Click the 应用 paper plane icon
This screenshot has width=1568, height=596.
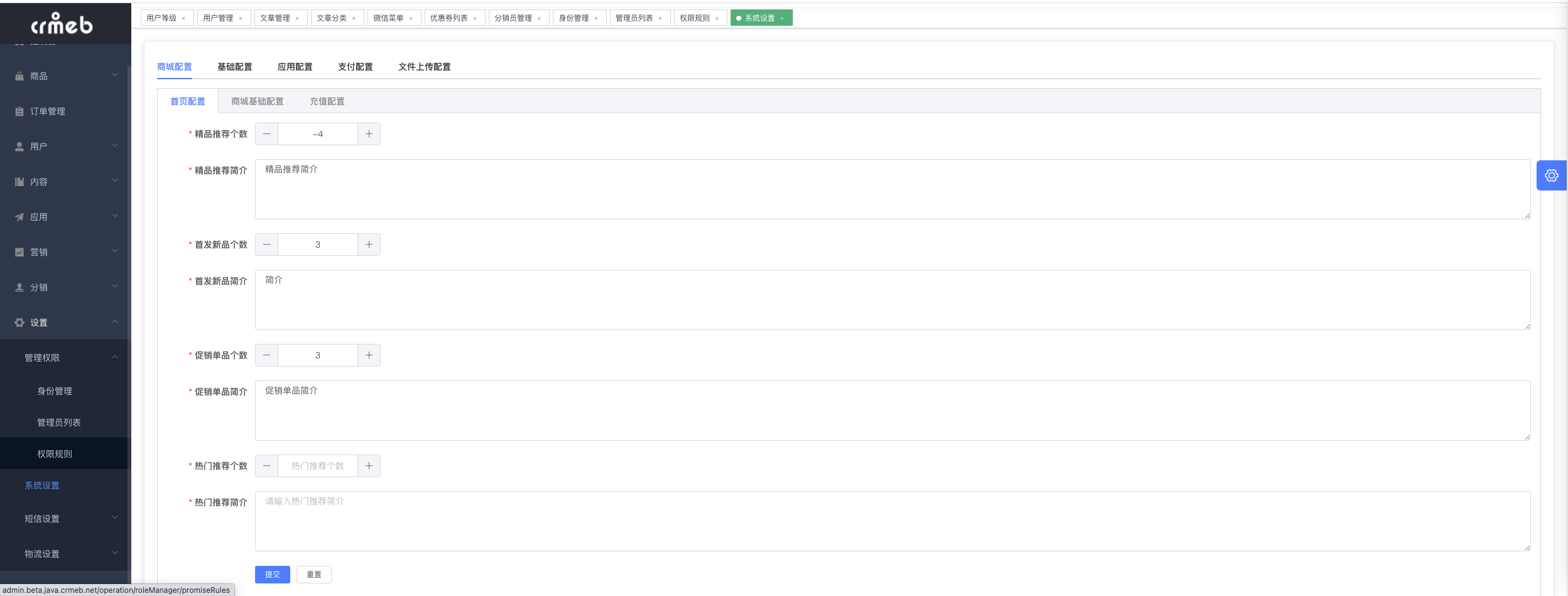19,217
